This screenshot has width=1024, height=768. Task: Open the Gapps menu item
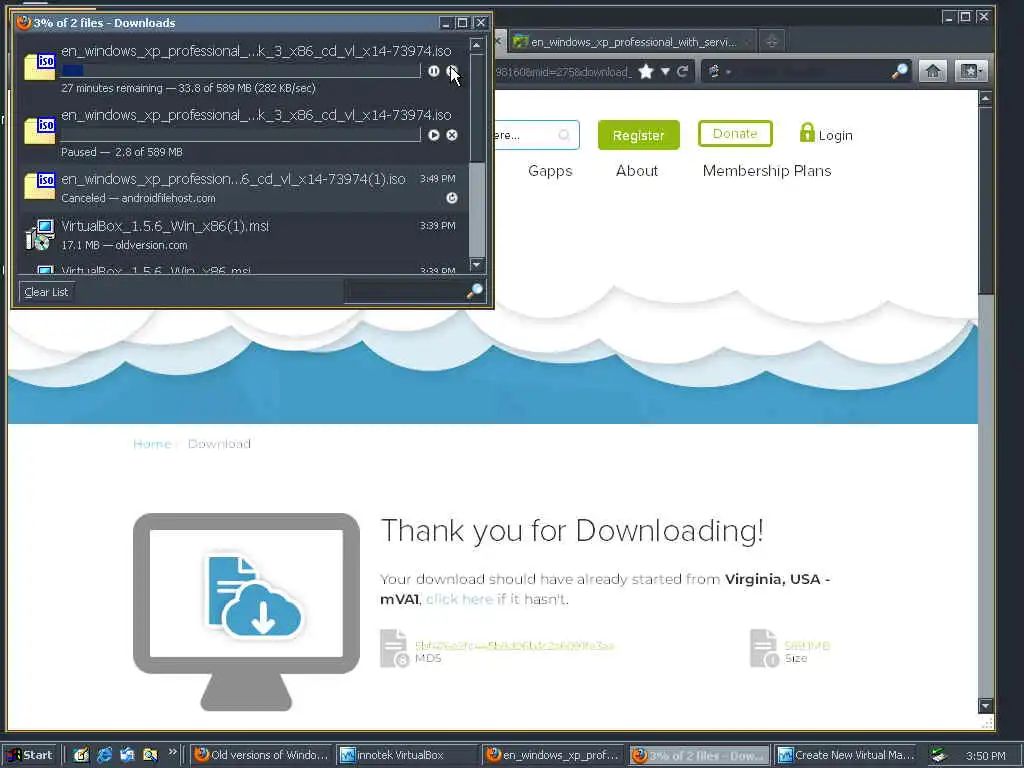pos(550,171)
